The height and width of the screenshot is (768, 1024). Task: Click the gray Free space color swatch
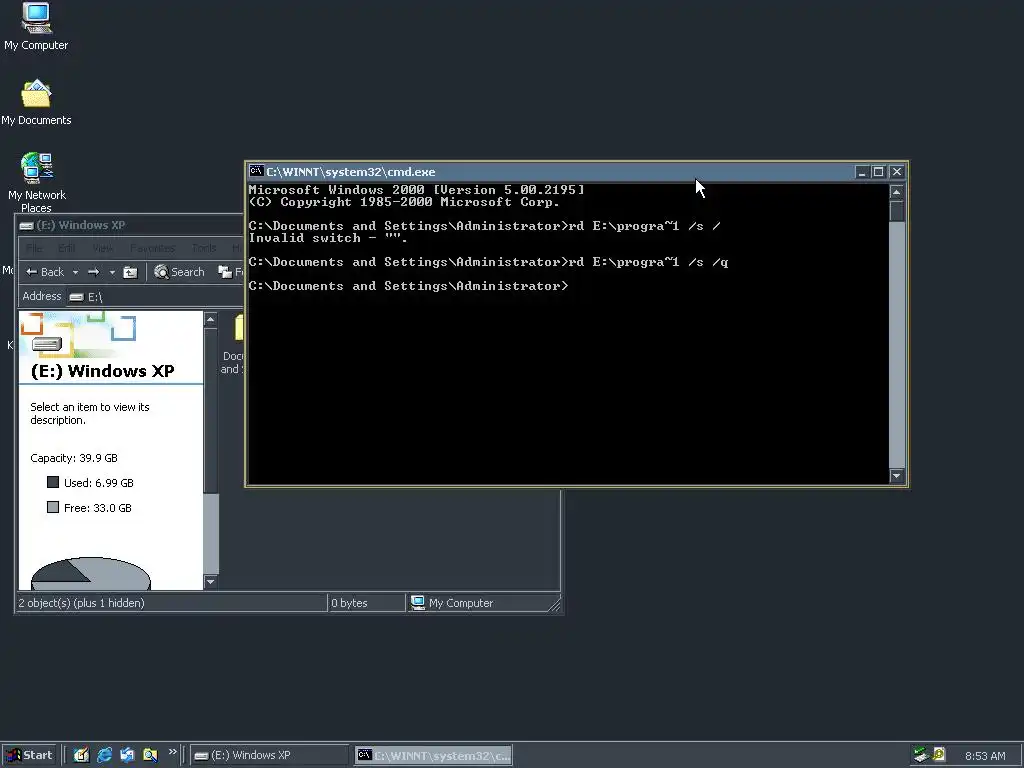click(x=53, y=507)
